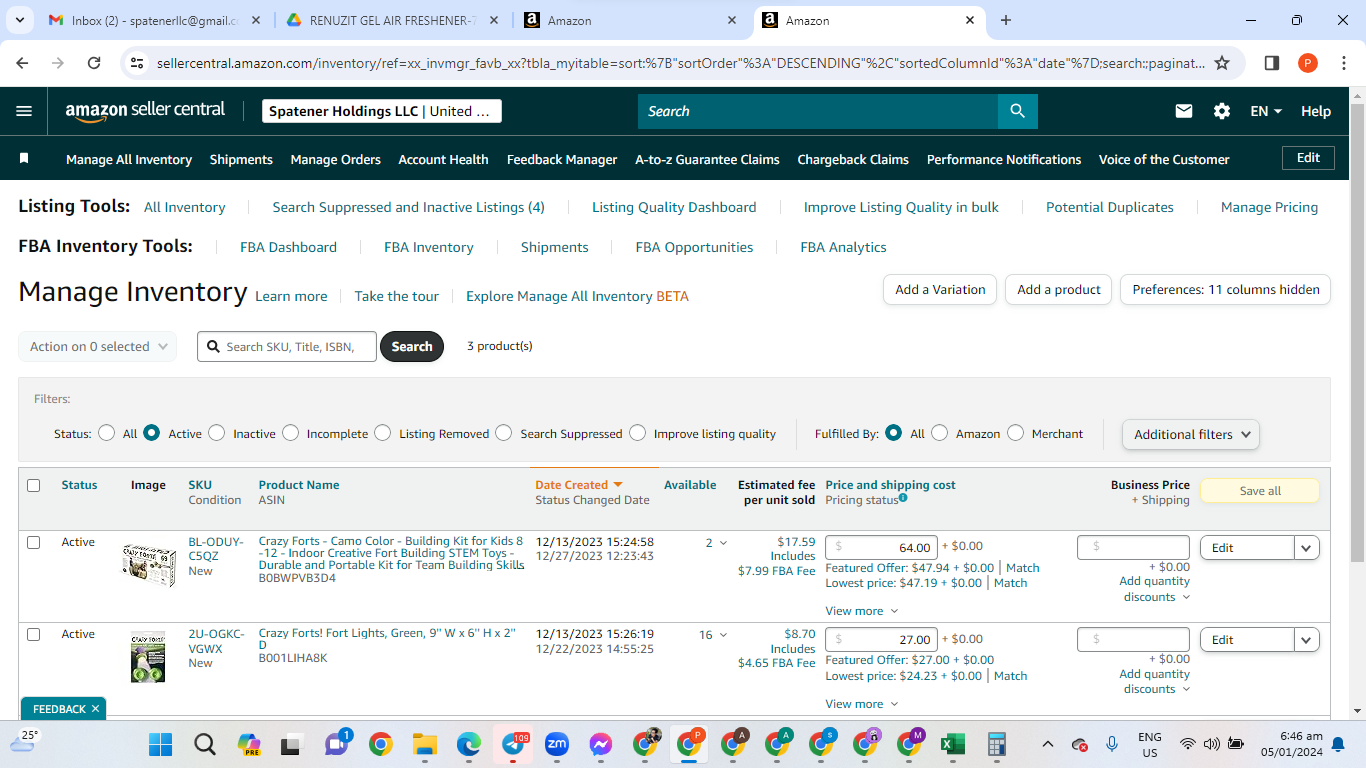Launch File Explorer from the taskbar
The image size is (1366, 768).
[x=425, y=744]
